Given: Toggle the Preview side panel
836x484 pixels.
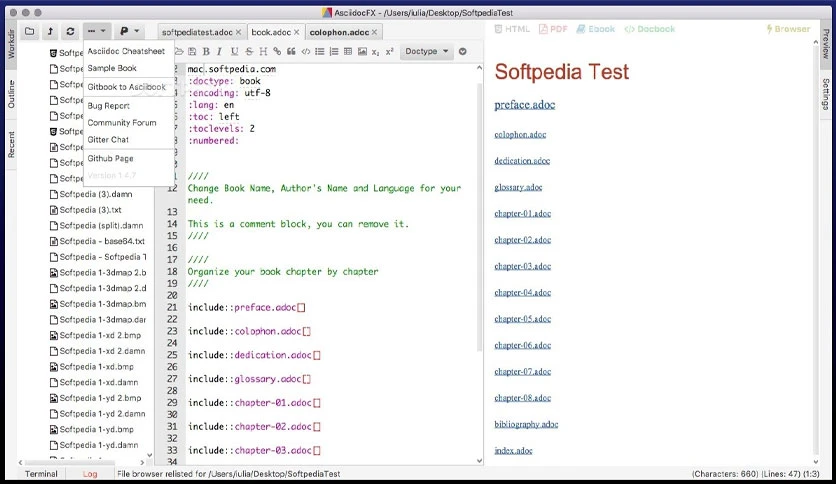Looking at the screenshot, I should pyautogui.click(x=825, y=44).
